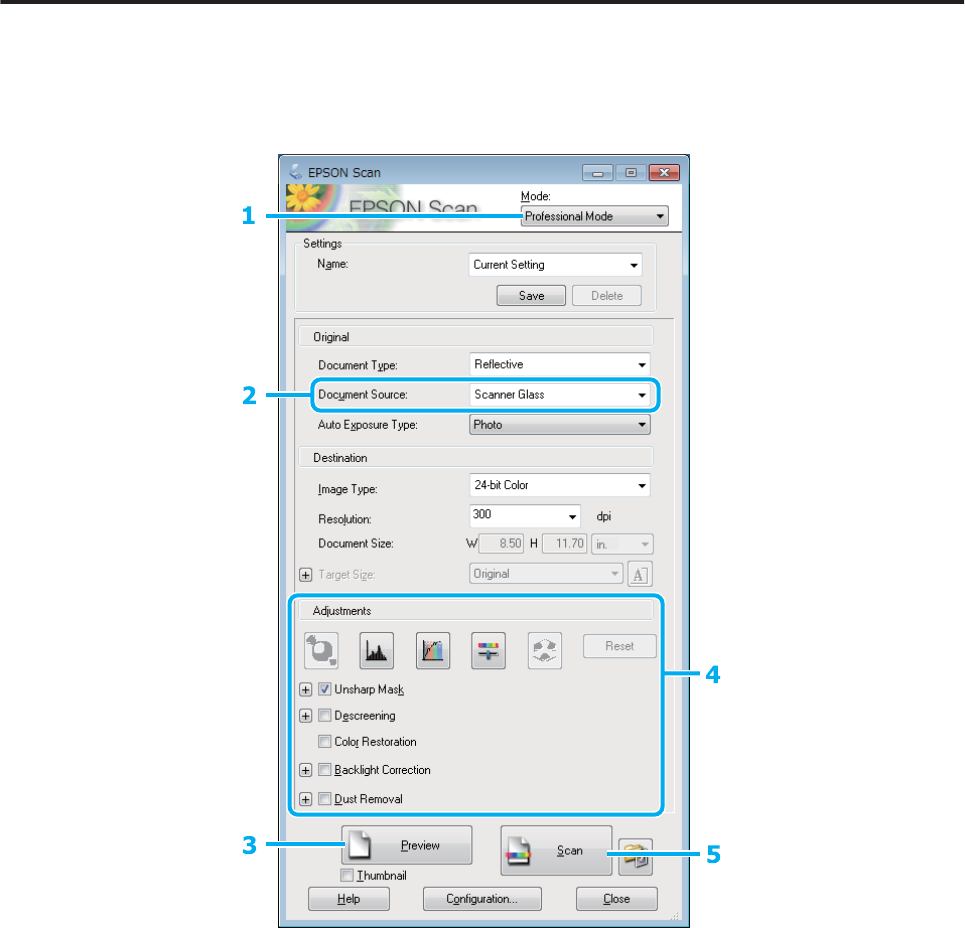Image resolution: width=965 pixels, height=928 pixels.
Task: Open the Image Type dropdown
Action: click(559, 486)
